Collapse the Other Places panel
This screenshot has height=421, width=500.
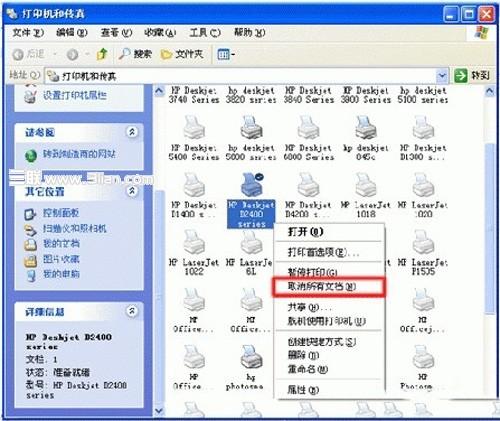132,191
